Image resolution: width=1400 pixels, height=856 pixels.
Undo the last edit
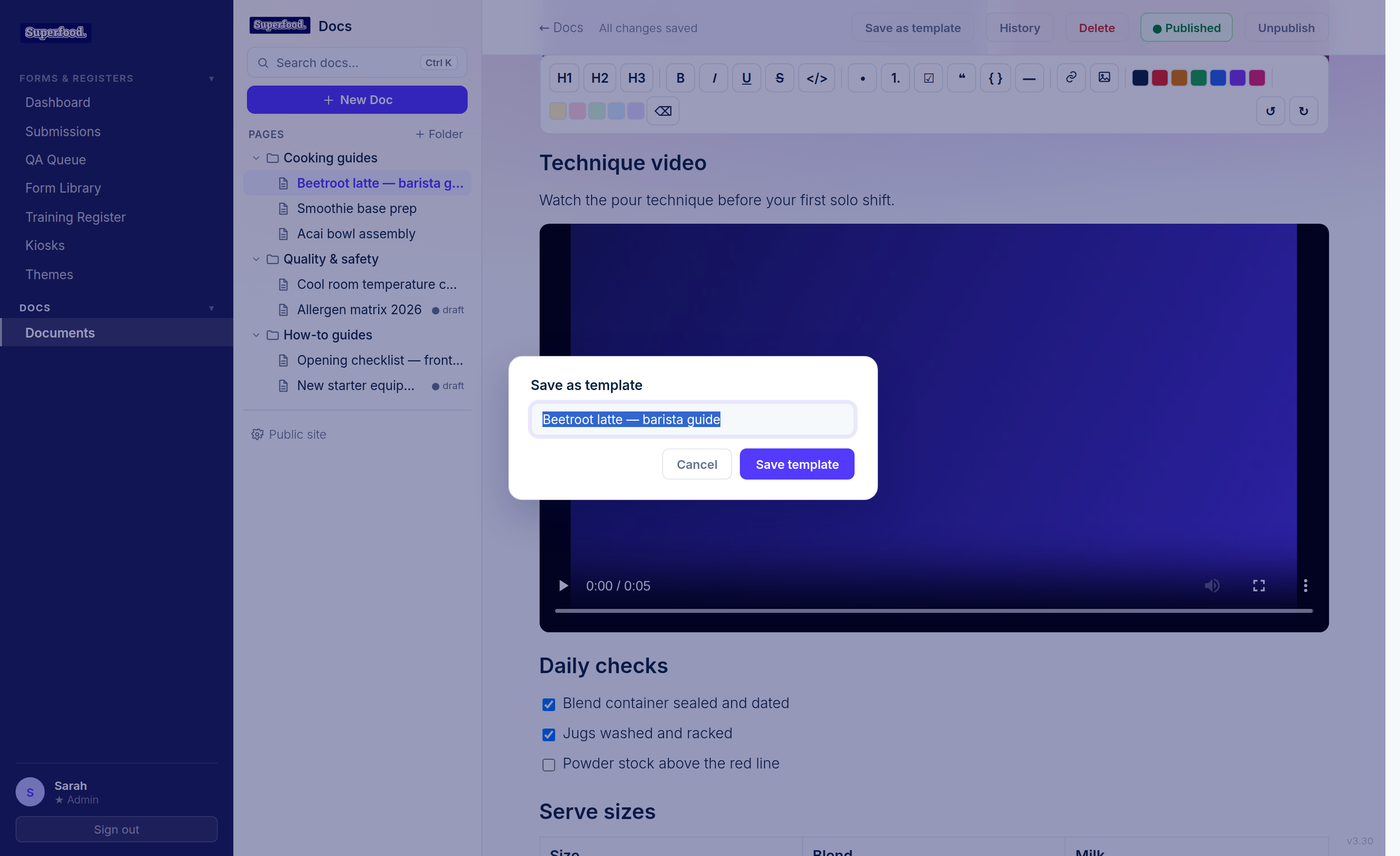[1271, 111]
